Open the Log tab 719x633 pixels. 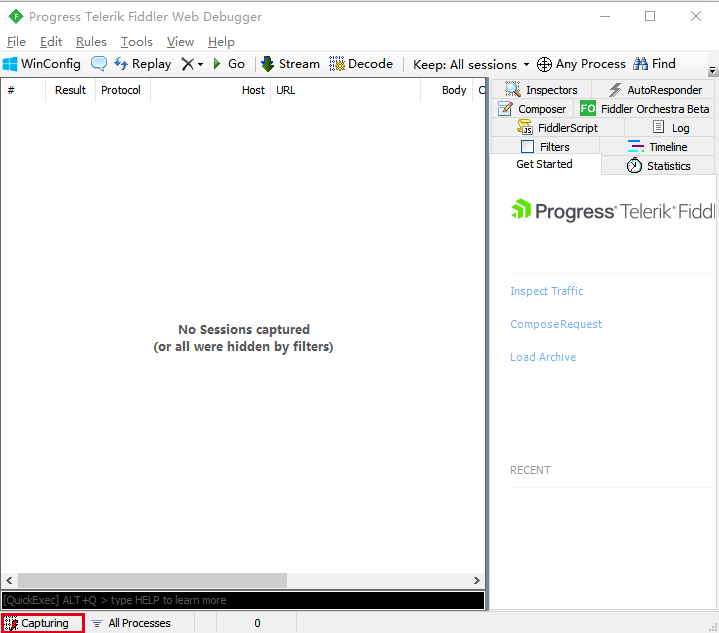(670, 128)
